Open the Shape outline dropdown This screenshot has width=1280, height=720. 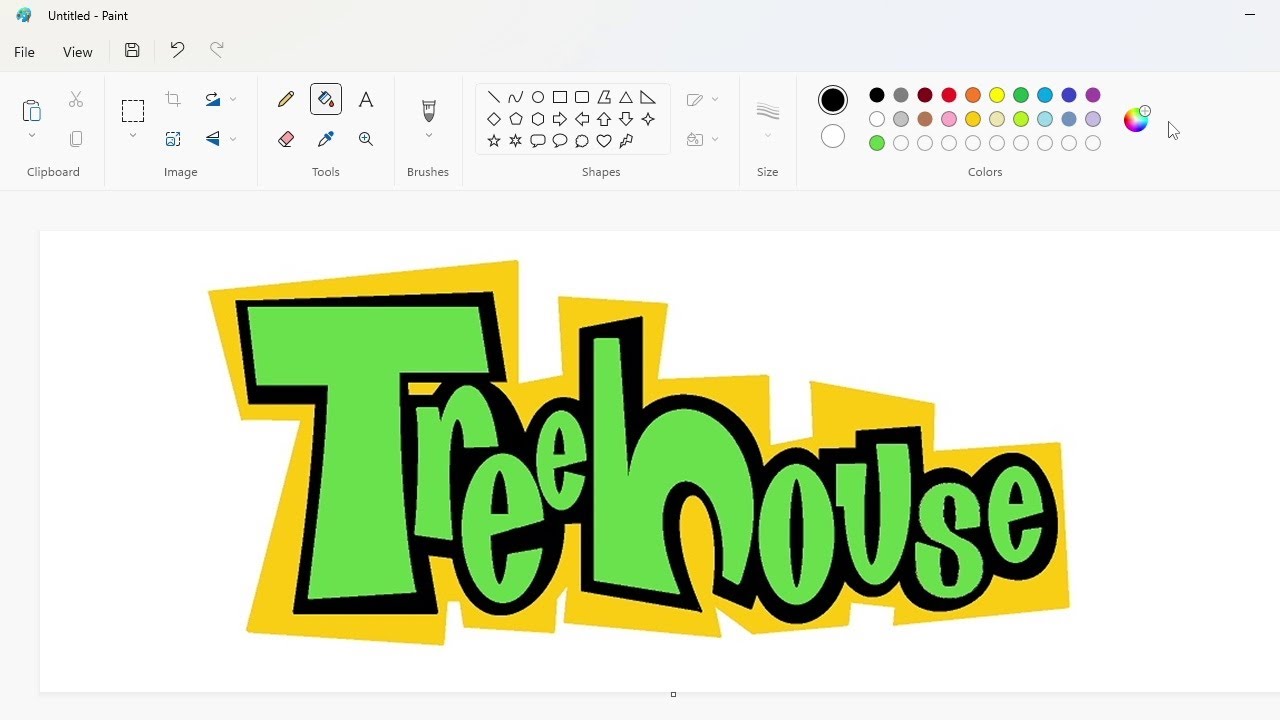(715, 99)
